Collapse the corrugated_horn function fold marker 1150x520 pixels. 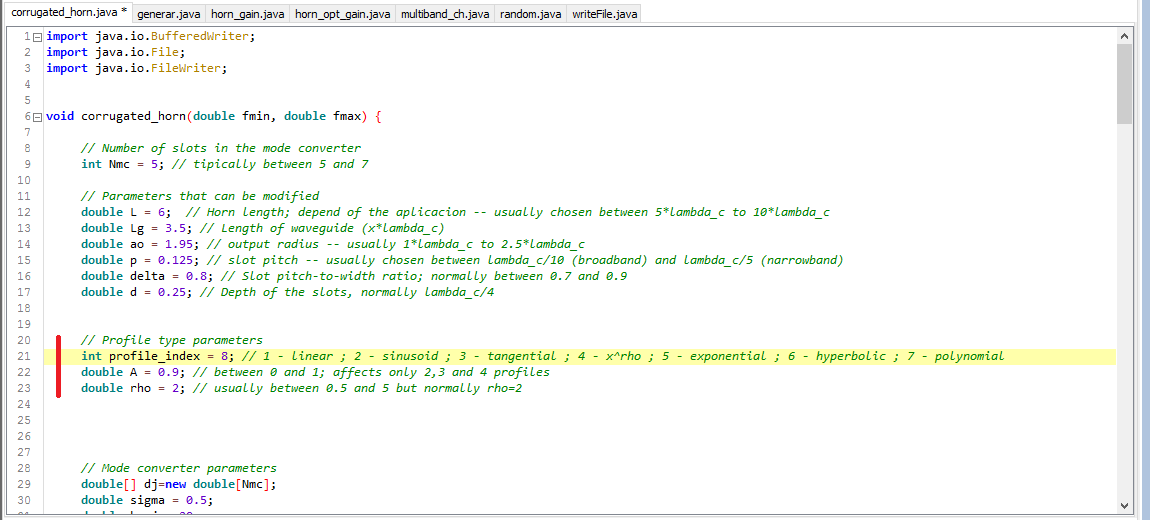pyautogui.click(x=38, y=116)
